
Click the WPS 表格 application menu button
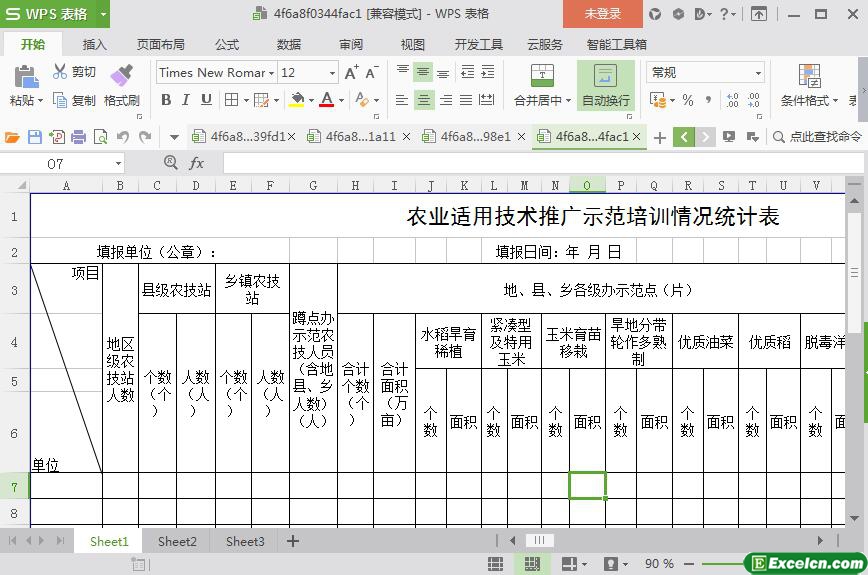(x=55, y=14)
